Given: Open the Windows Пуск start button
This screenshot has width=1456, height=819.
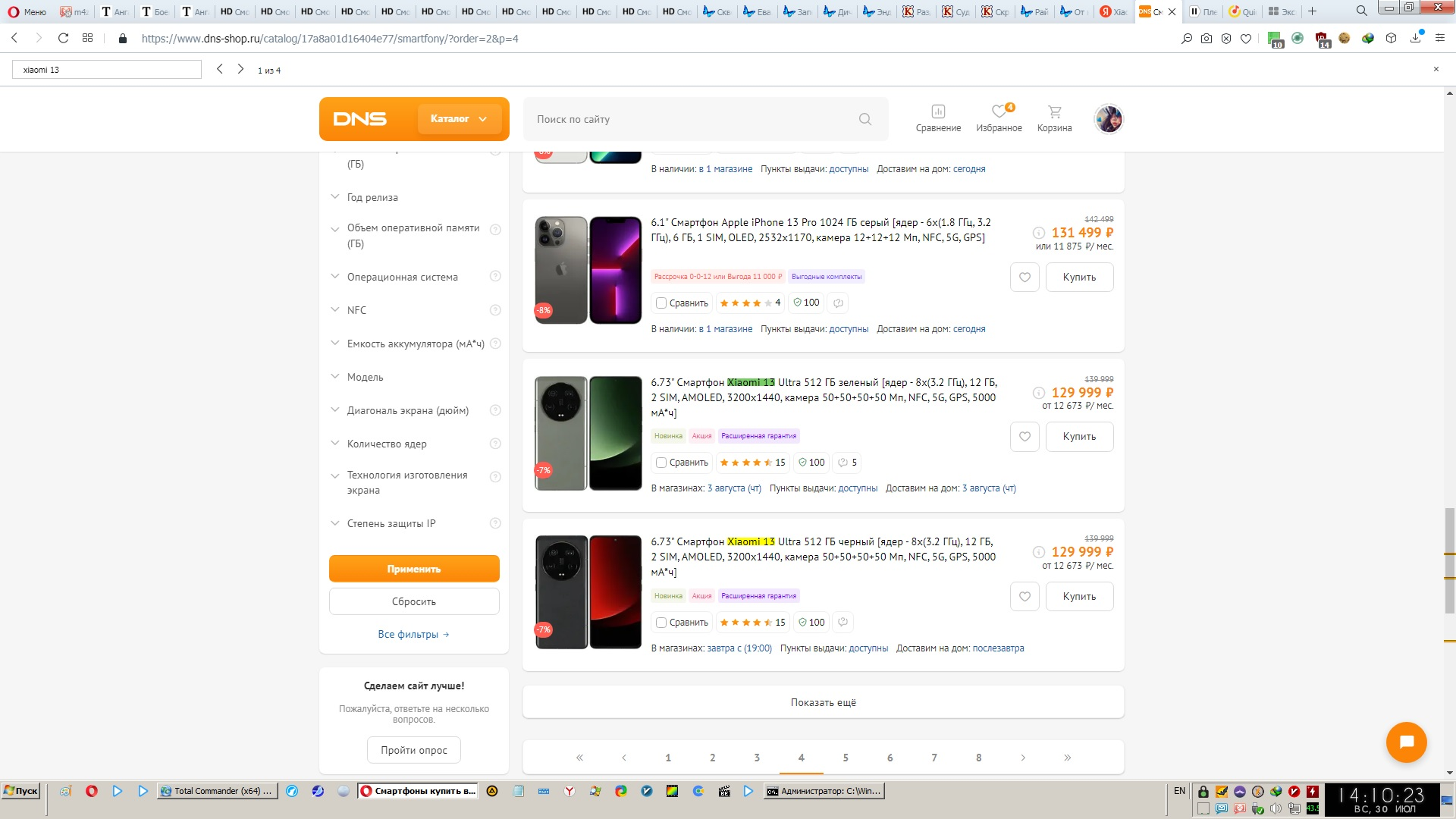Looking at the screenshot, I should [x=20, y=791].
